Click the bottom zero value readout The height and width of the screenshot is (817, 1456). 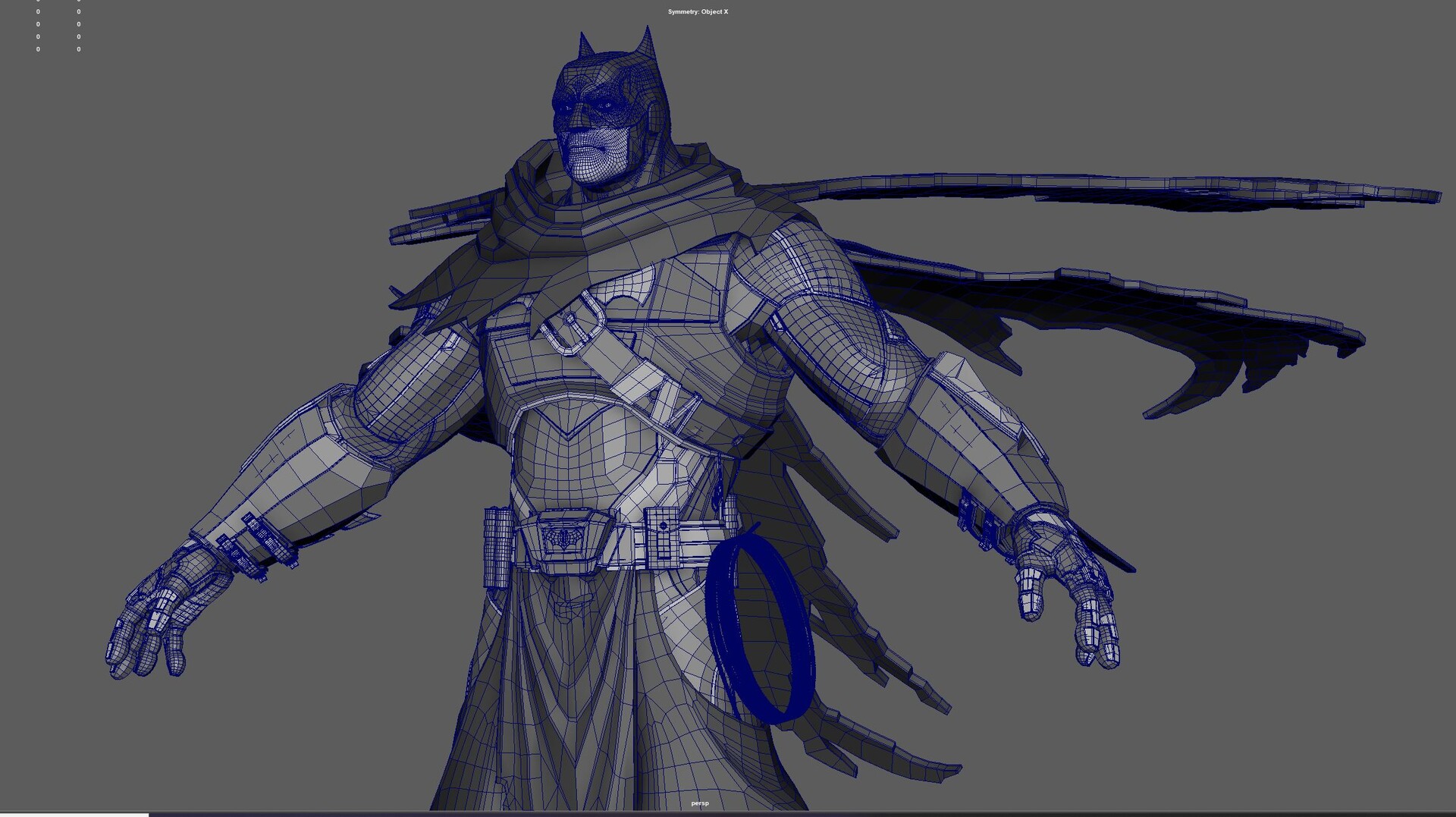pyautogui.click(x=36, y=49)
